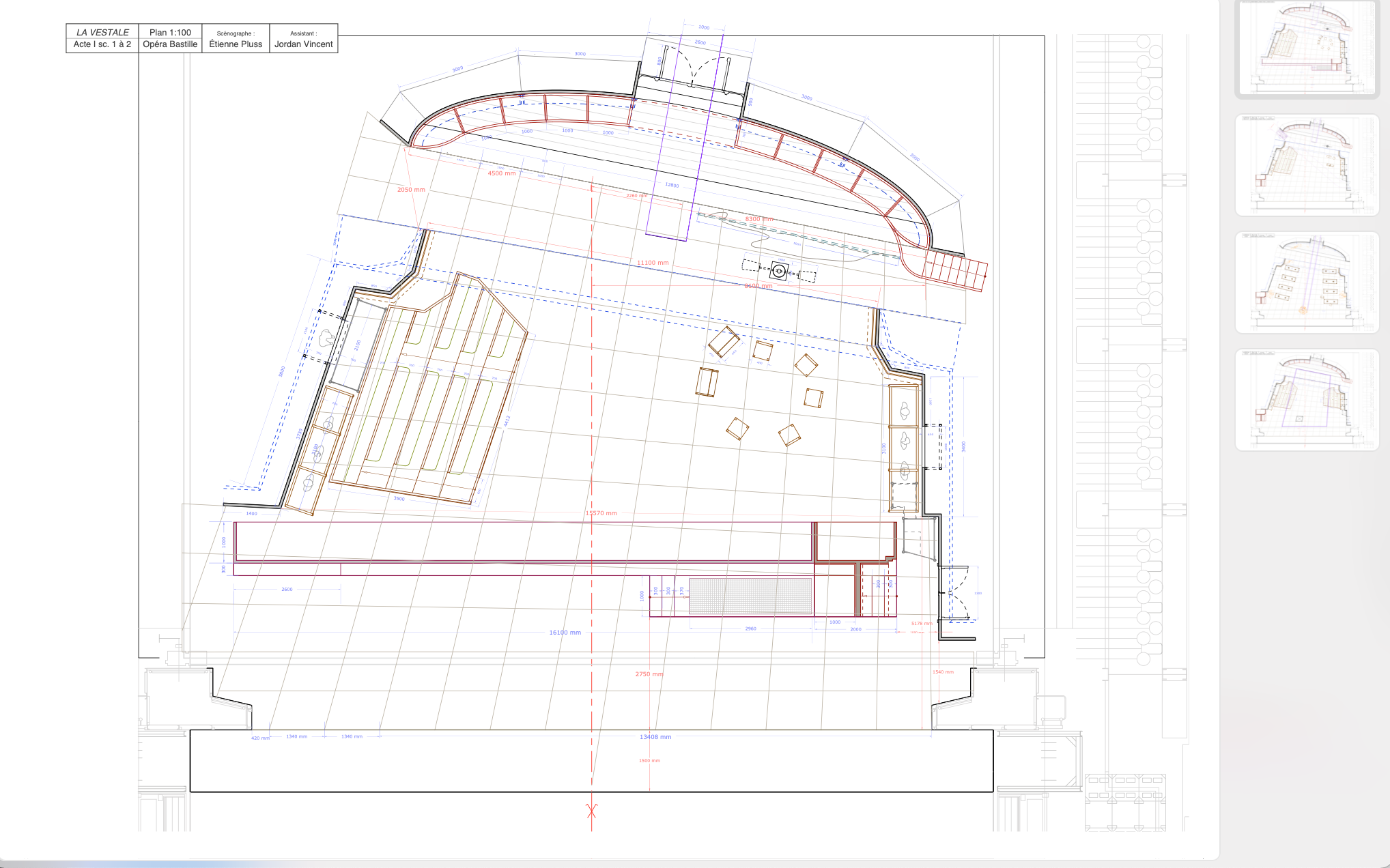The image size is (1390, 868).
Task: Open the fourth thumbnail with purple rectangle
Action: pyautogui.click(x=1307, y=400)
